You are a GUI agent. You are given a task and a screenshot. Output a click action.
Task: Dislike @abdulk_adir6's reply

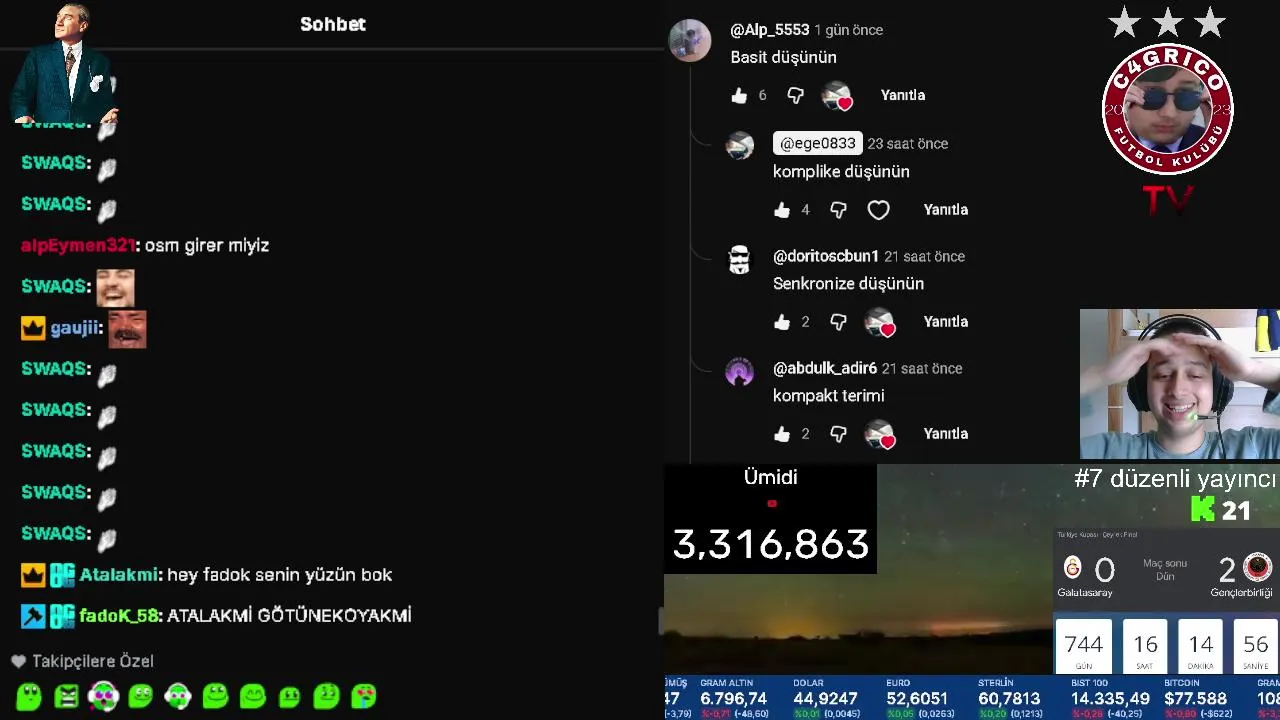(838, 434)
